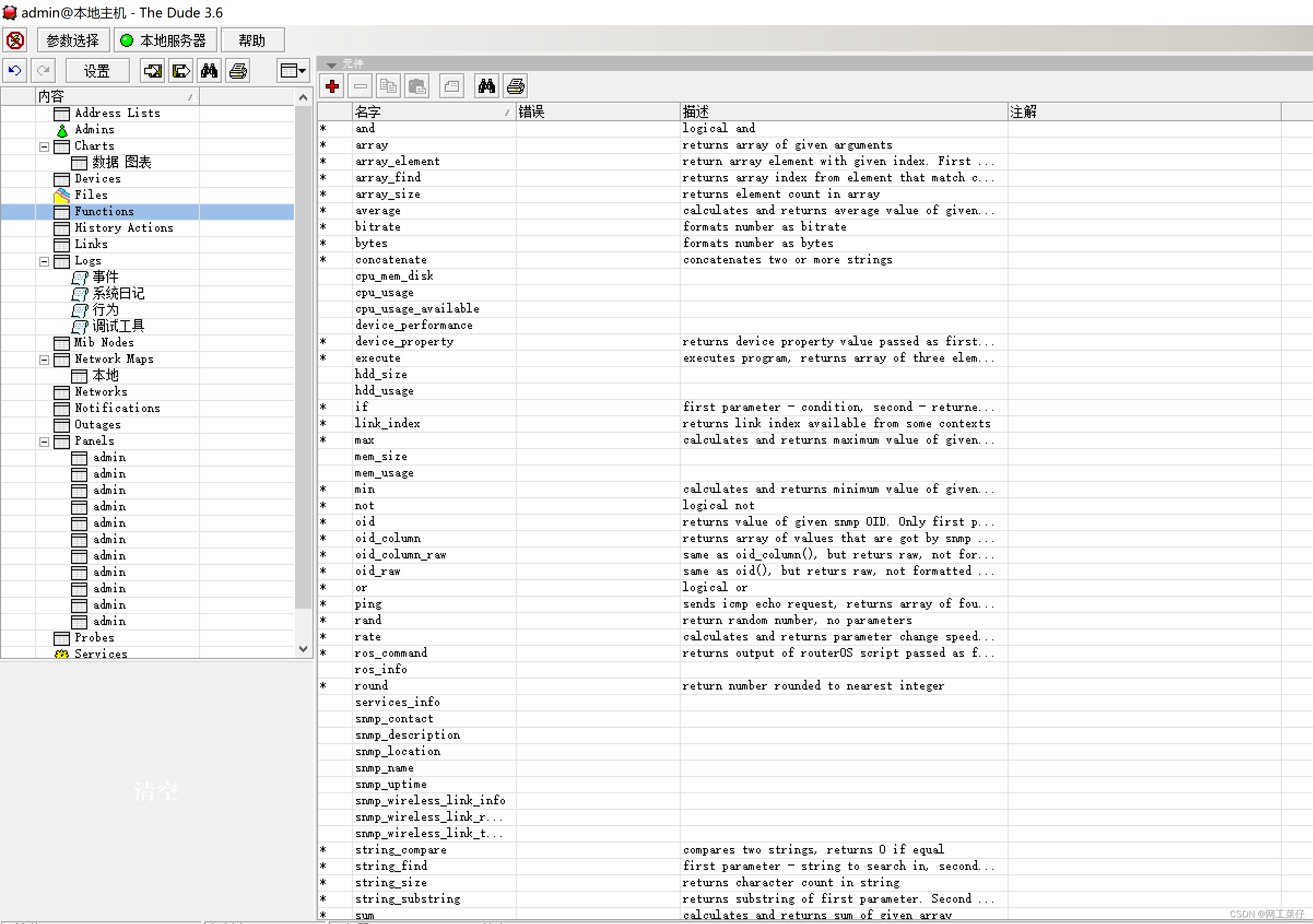Click the export icon next to import
Viewport: 1313px width, 924px height.
pos(181,71)
